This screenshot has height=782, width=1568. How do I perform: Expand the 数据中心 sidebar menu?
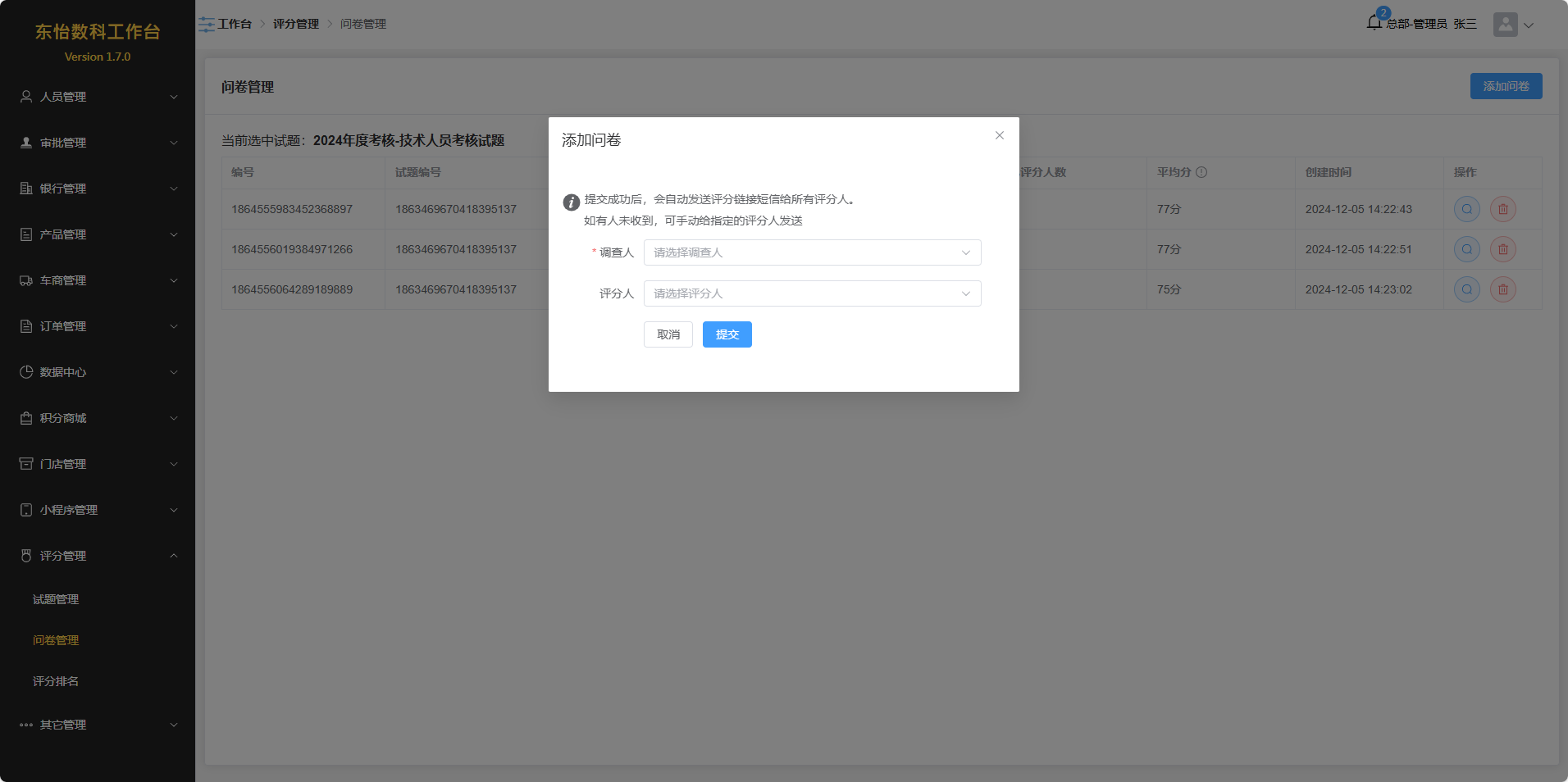pos(97,372)
